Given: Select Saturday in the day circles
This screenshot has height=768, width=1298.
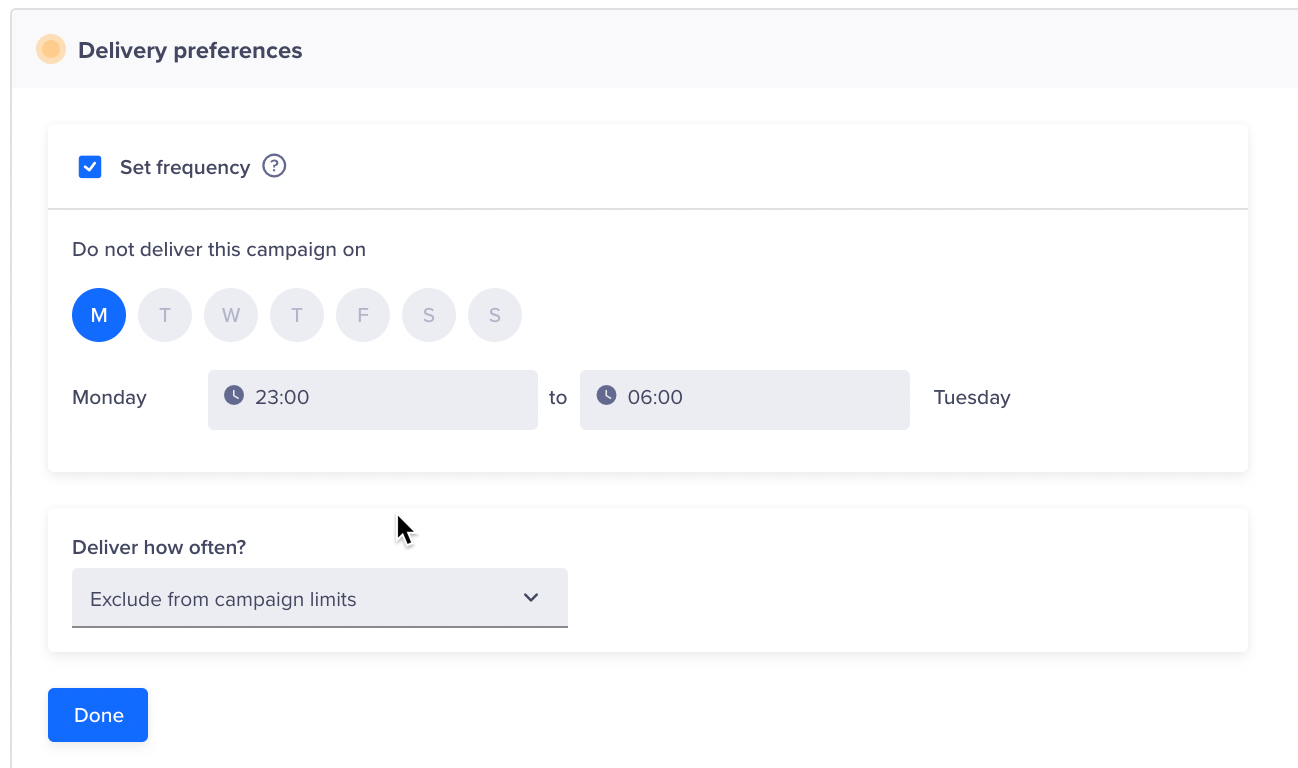Looking at the screenshot, I should tap(429, 315).
